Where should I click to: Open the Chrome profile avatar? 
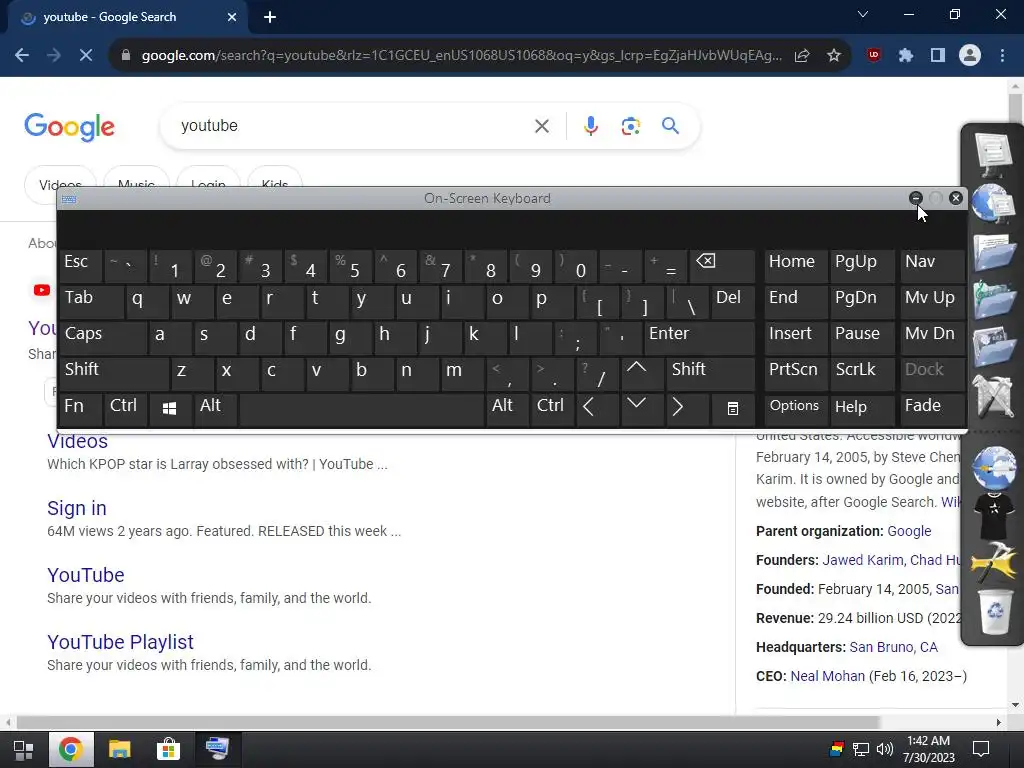(x=970, y=56)
